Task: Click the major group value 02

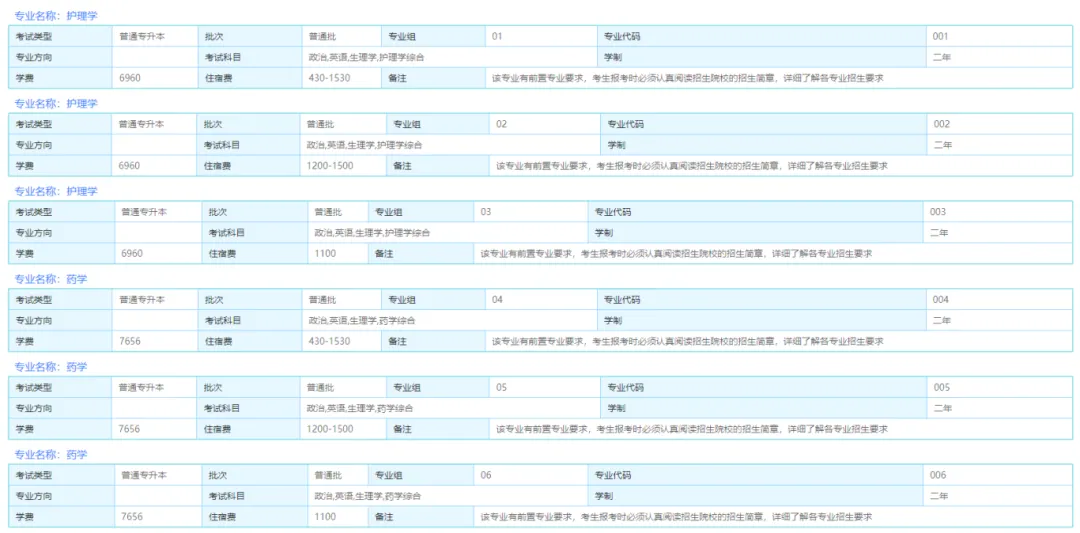Action: [501, 125]
